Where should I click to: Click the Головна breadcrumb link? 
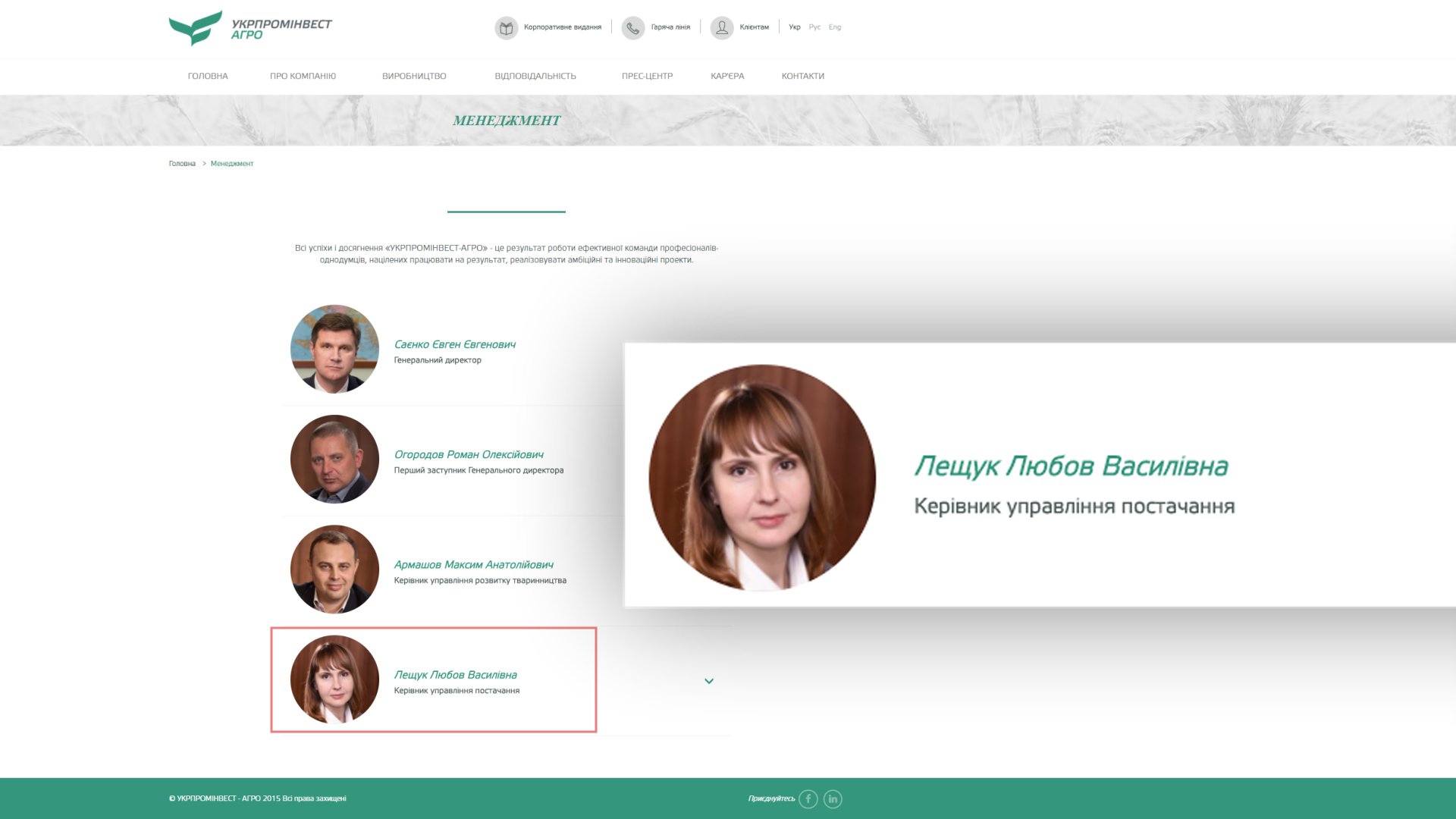182,164
